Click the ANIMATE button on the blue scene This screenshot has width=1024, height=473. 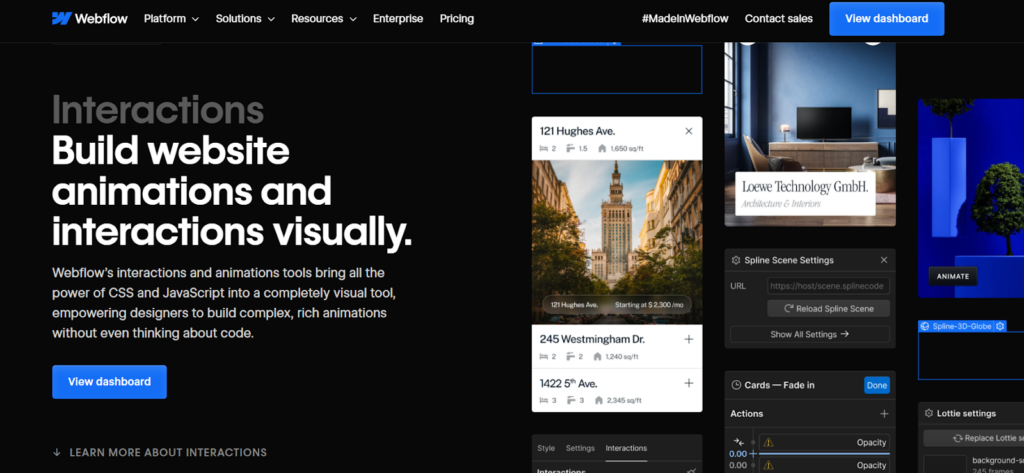click(x=953, y=276)
